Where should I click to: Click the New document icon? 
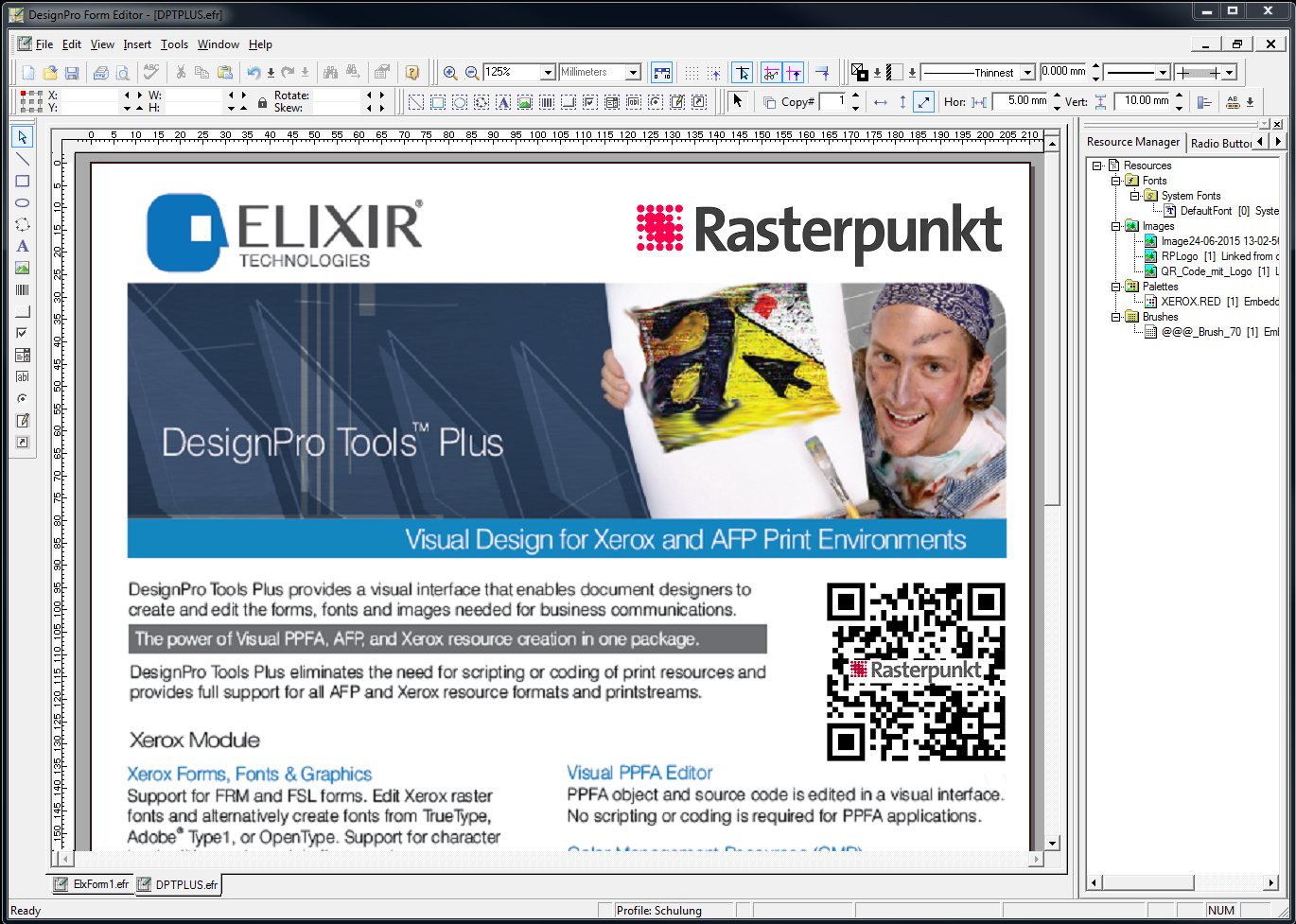click(28, 72)
